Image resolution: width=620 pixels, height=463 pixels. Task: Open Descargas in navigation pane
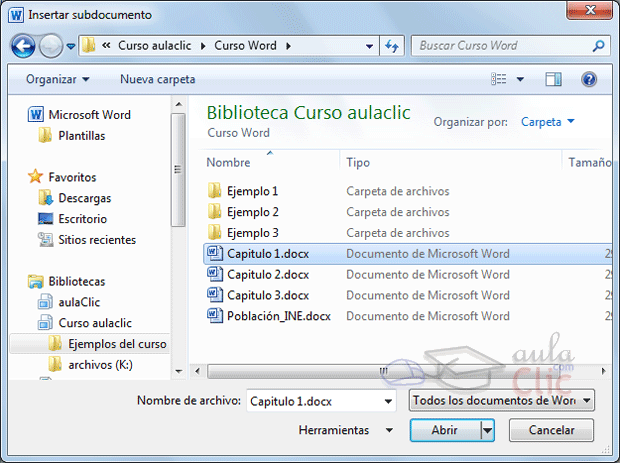pyautogui.click(x=75, y=198)
